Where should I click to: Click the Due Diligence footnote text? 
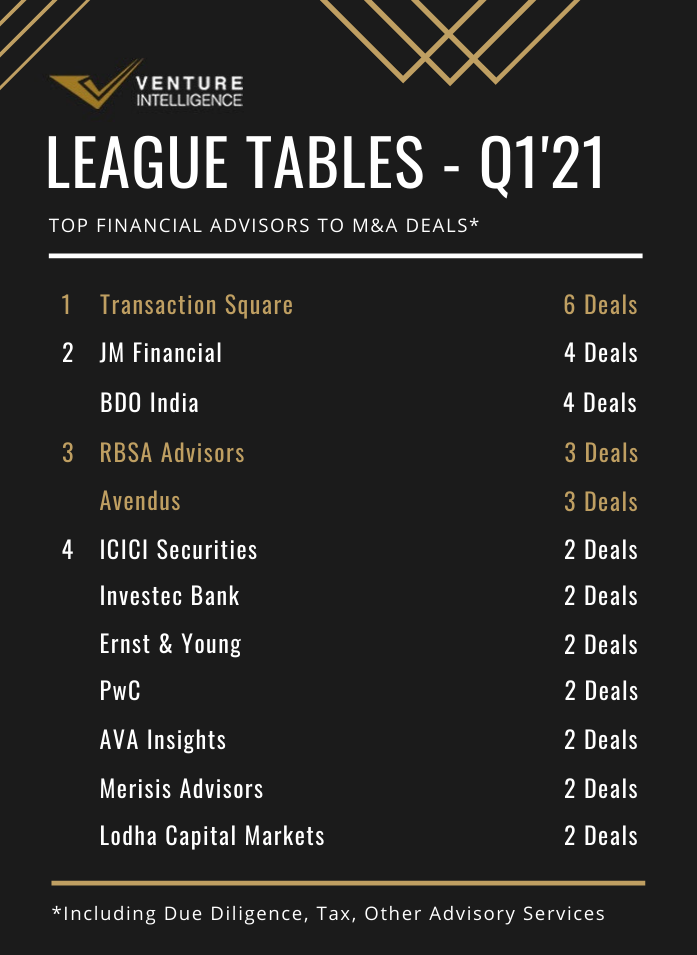click(328, 914)
